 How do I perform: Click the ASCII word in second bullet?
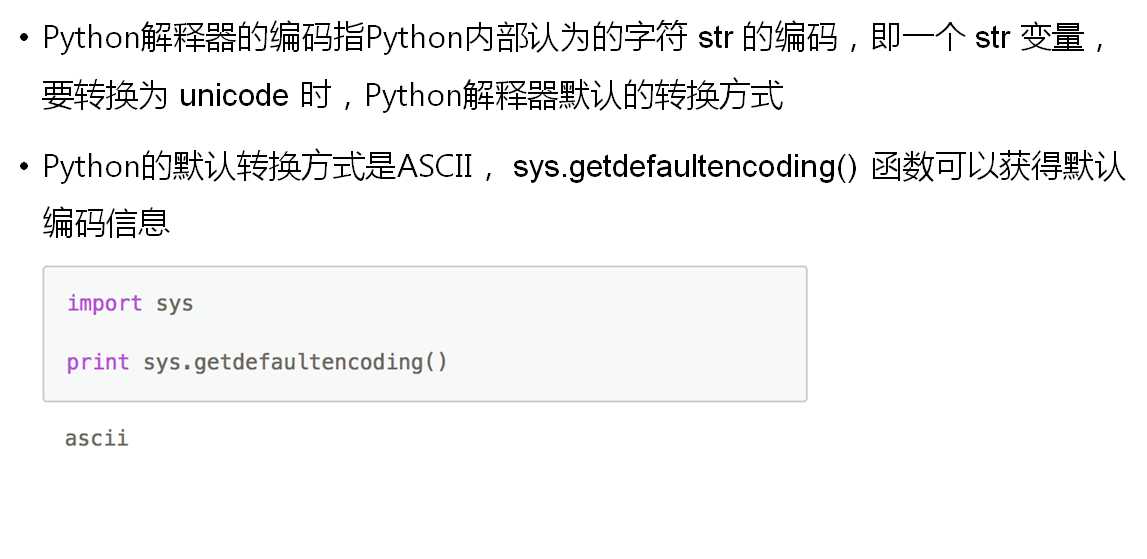[435, 167]
